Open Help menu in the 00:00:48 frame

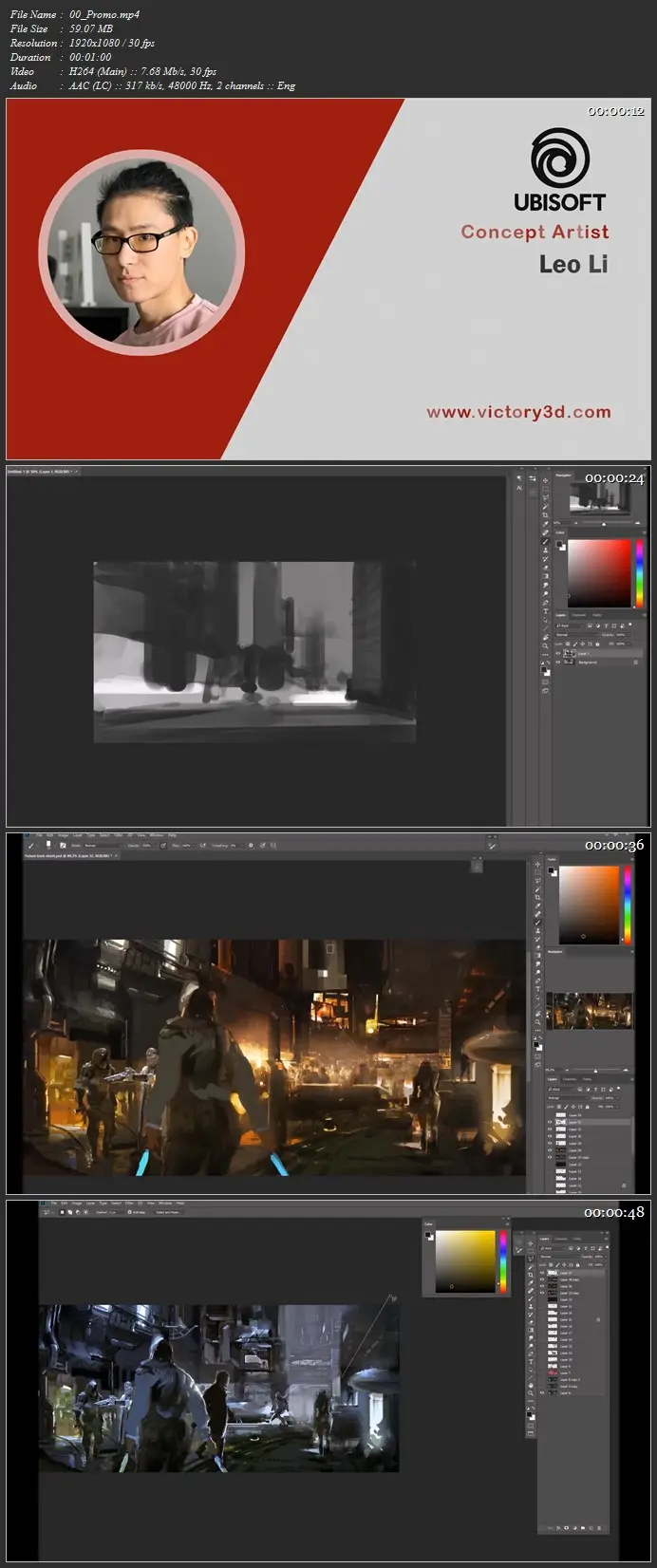tap(180, 1203)
